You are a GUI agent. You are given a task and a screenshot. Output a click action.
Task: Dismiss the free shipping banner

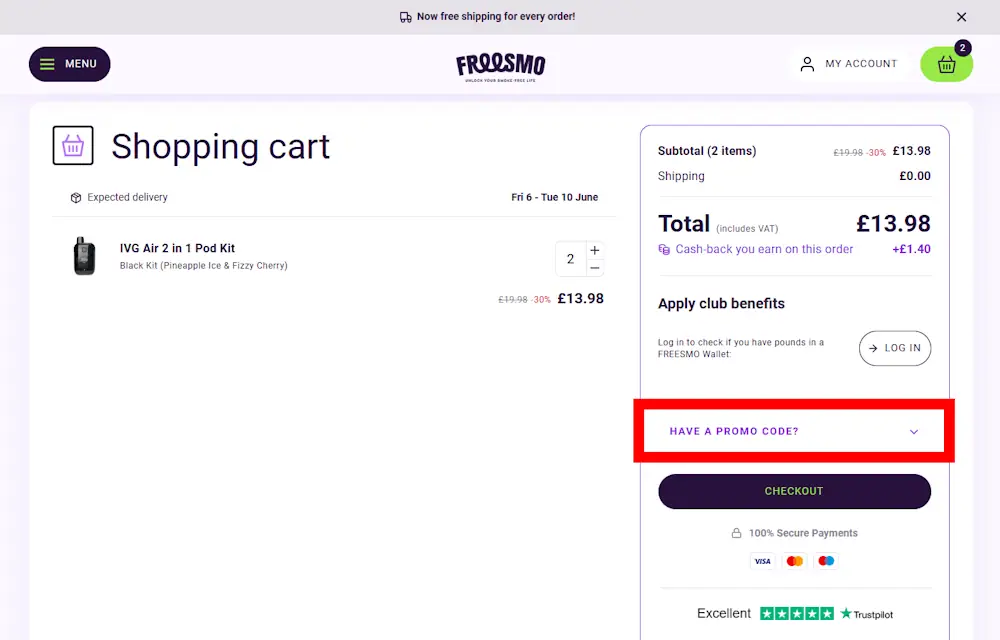pyautogui.click(x=961, y=16)
